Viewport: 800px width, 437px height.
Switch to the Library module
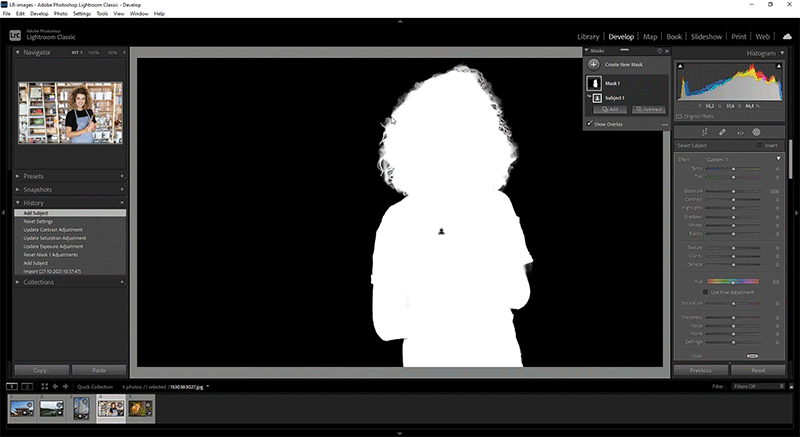click(589, 36)
